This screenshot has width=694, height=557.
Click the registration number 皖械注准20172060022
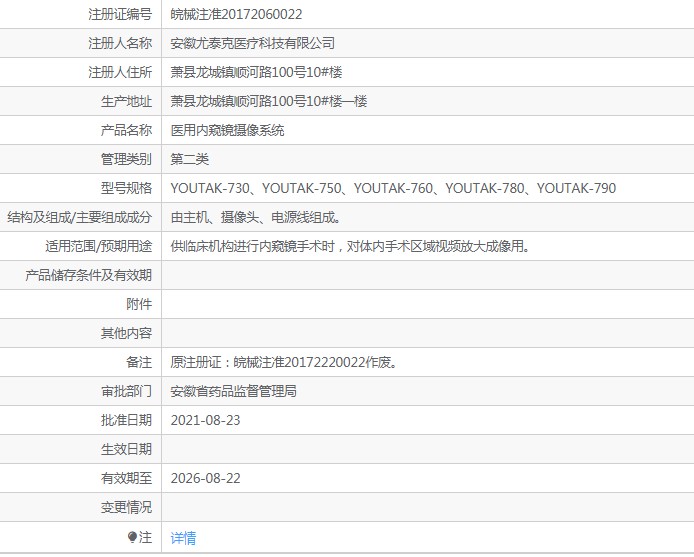coord(236,14)
